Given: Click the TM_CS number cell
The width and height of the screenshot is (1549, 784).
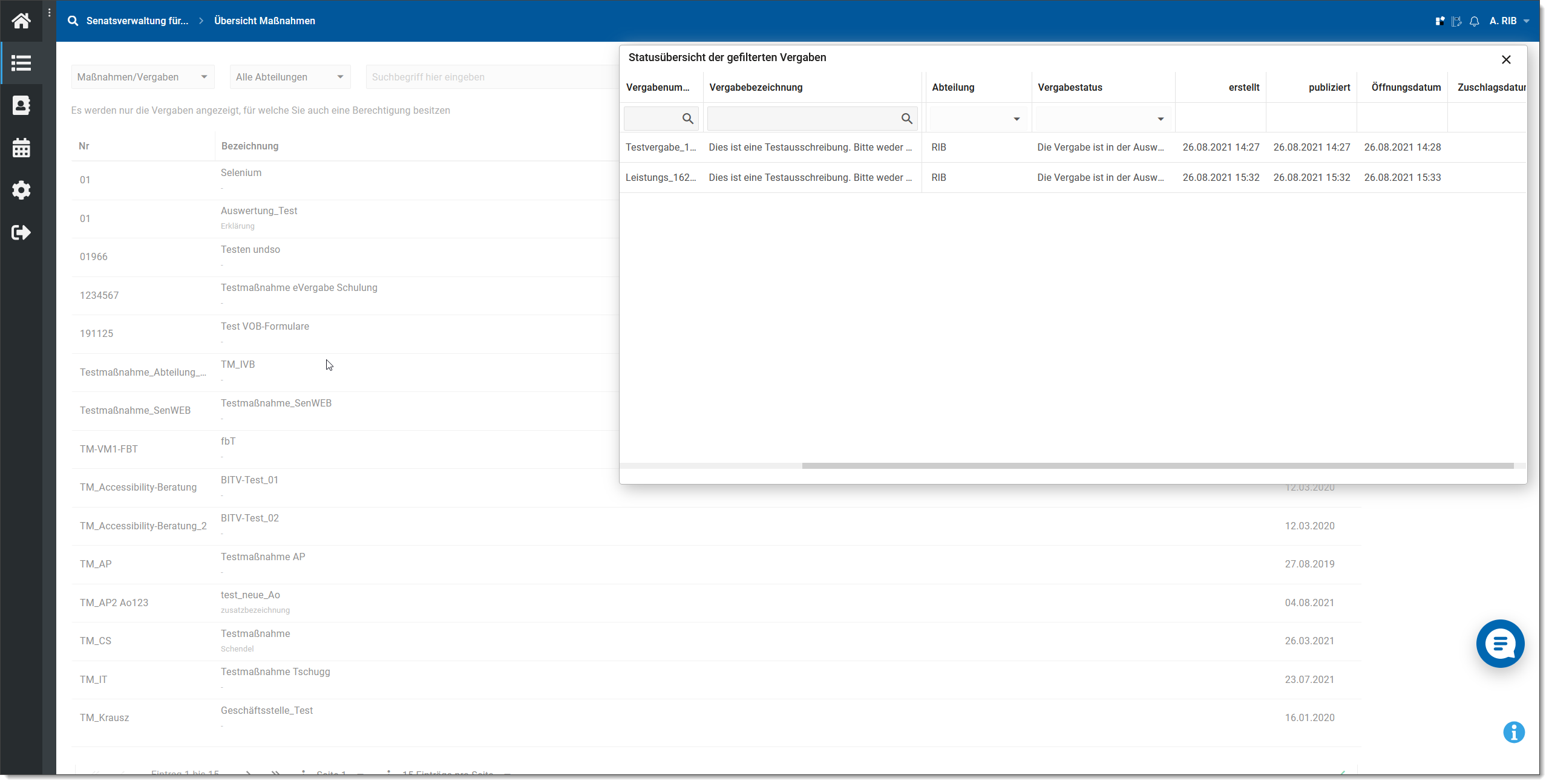Looking at the screenshot, I should [96, 641].
